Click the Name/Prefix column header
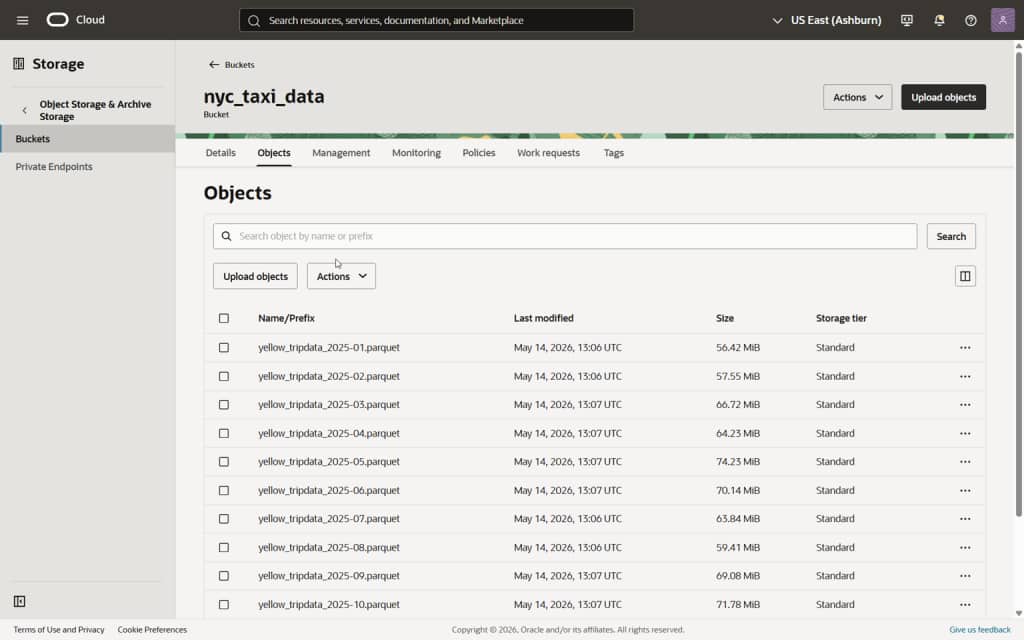This screenshot has height=640, width=1024. click(286, 318)
